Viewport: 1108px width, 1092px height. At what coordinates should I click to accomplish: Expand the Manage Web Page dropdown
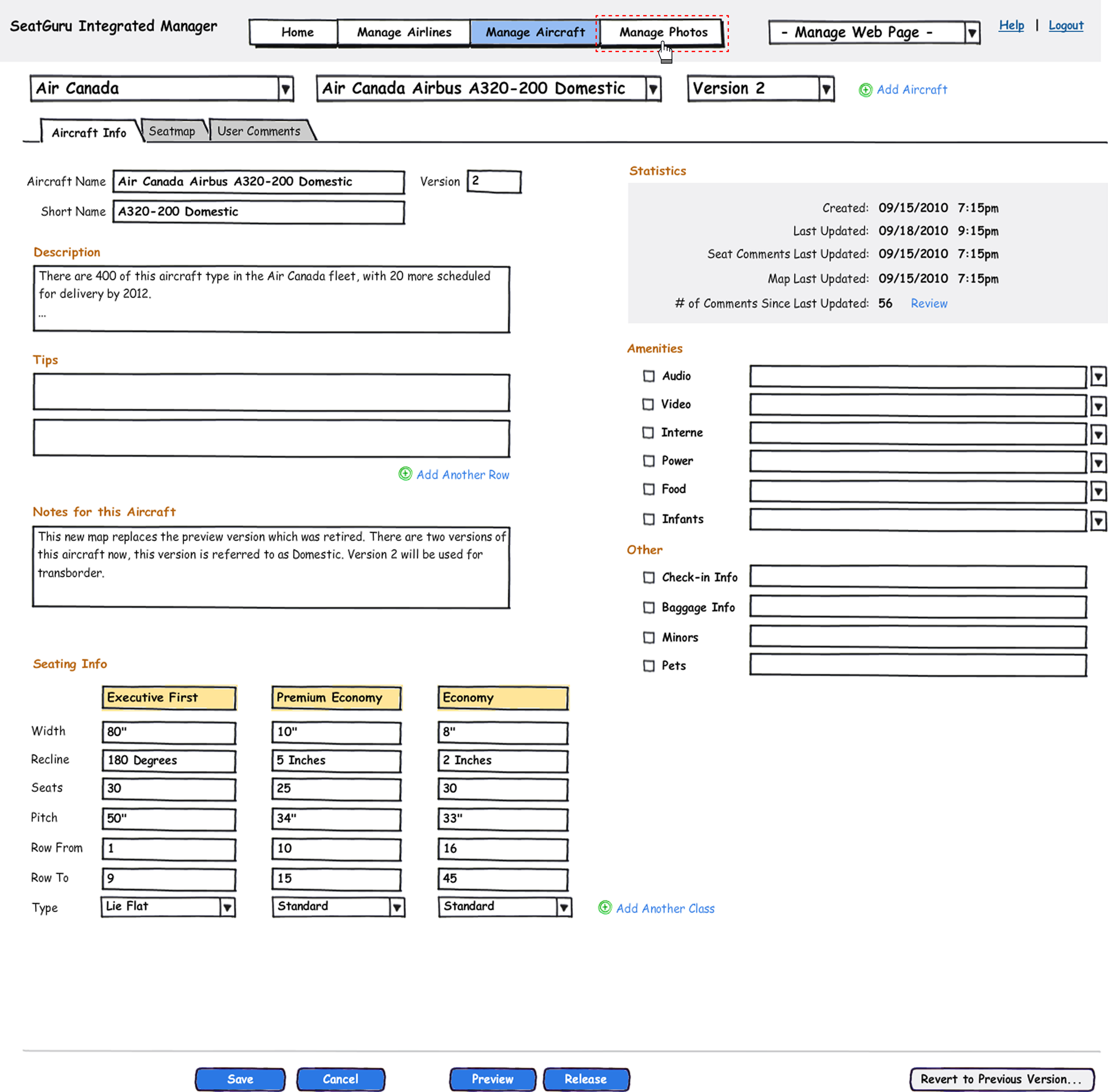click(x=971, y=33)
